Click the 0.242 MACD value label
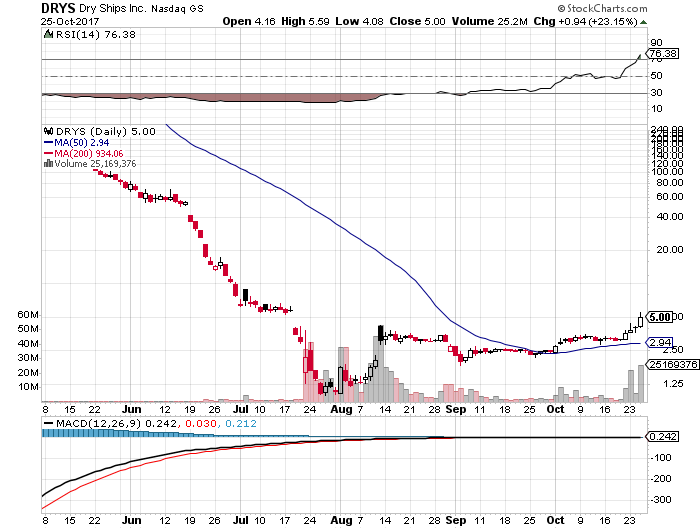 click(663, 437)
